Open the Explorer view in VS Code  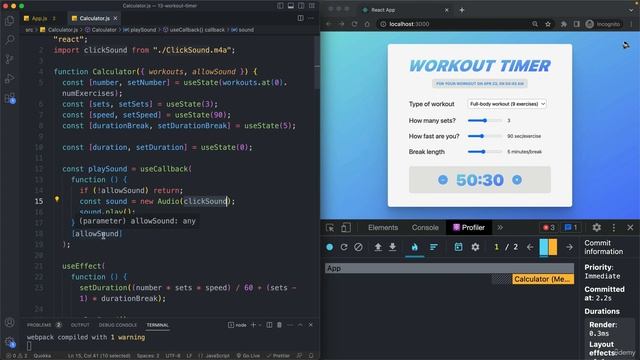point(9,20)
